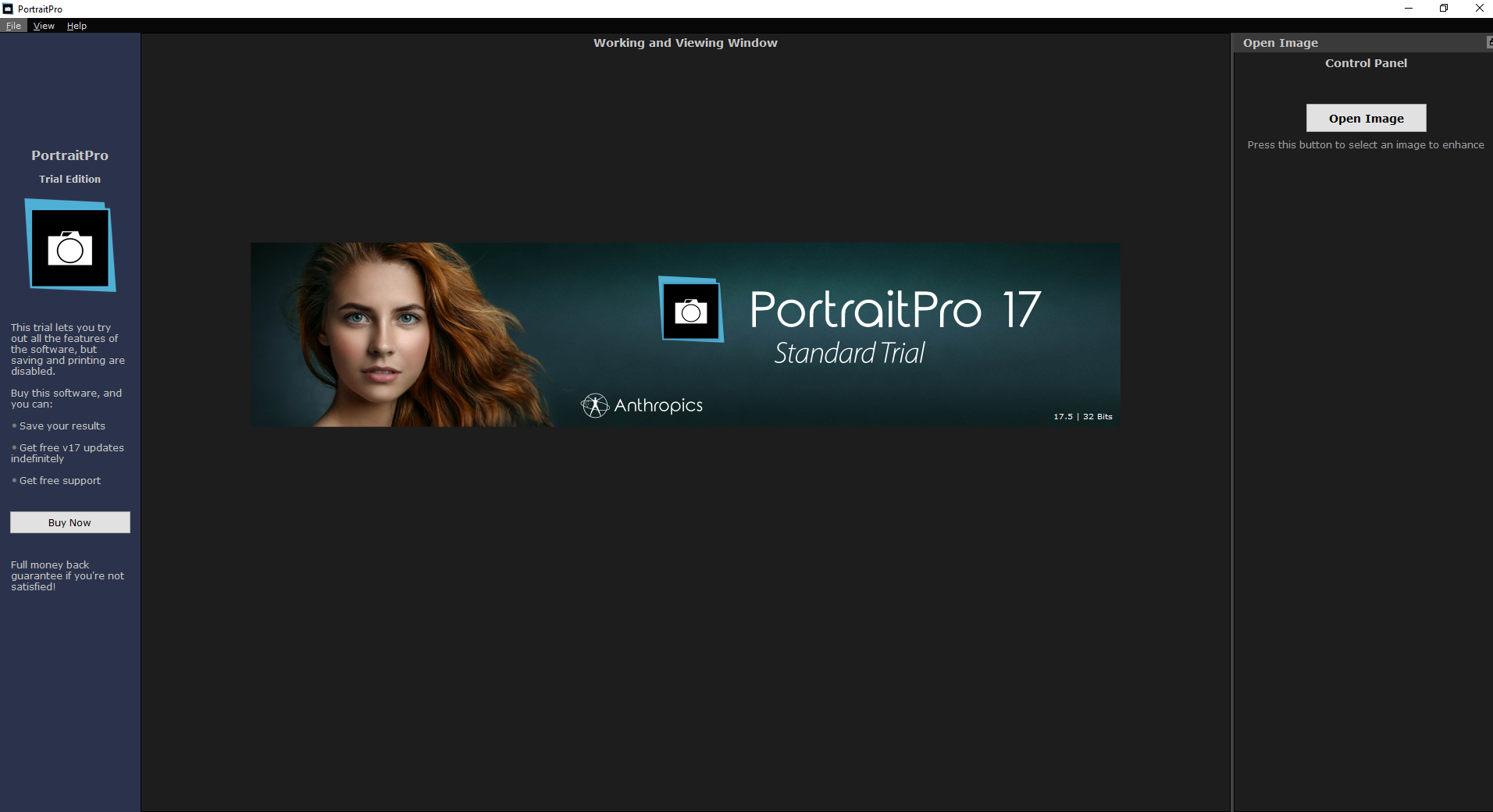Open the Help menu
Viewport: 1493px width, 812px height.
pos(77,26)
